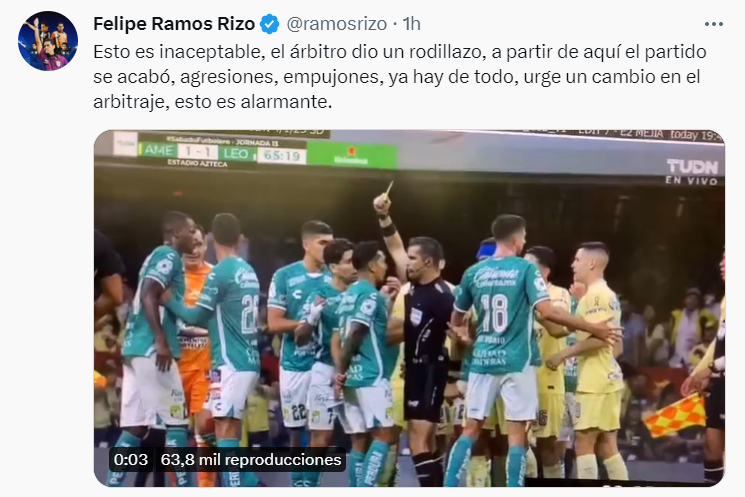Click the @ramosrizo handle
The height and width of the screenshot is (497, 745).
tap(336, 24)
